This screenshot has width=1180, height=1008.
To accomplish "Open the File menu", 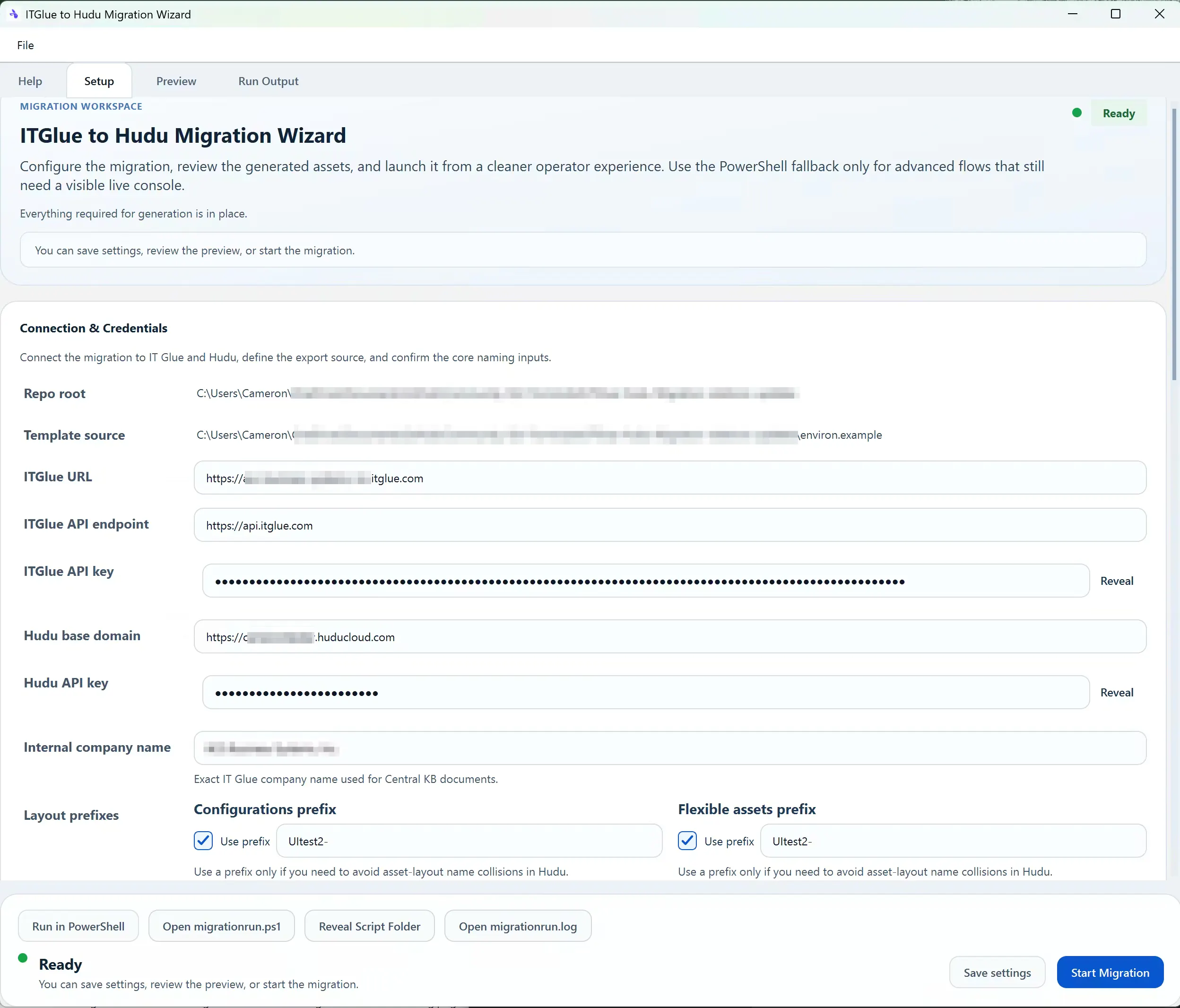I will 25,45.
